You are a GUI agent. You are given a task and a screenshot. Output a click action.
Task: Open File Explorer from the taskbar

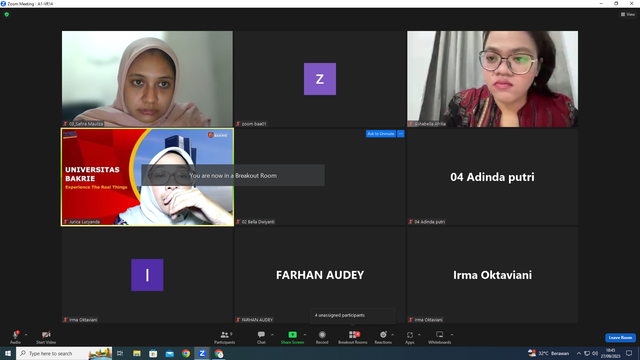point(137,353)
